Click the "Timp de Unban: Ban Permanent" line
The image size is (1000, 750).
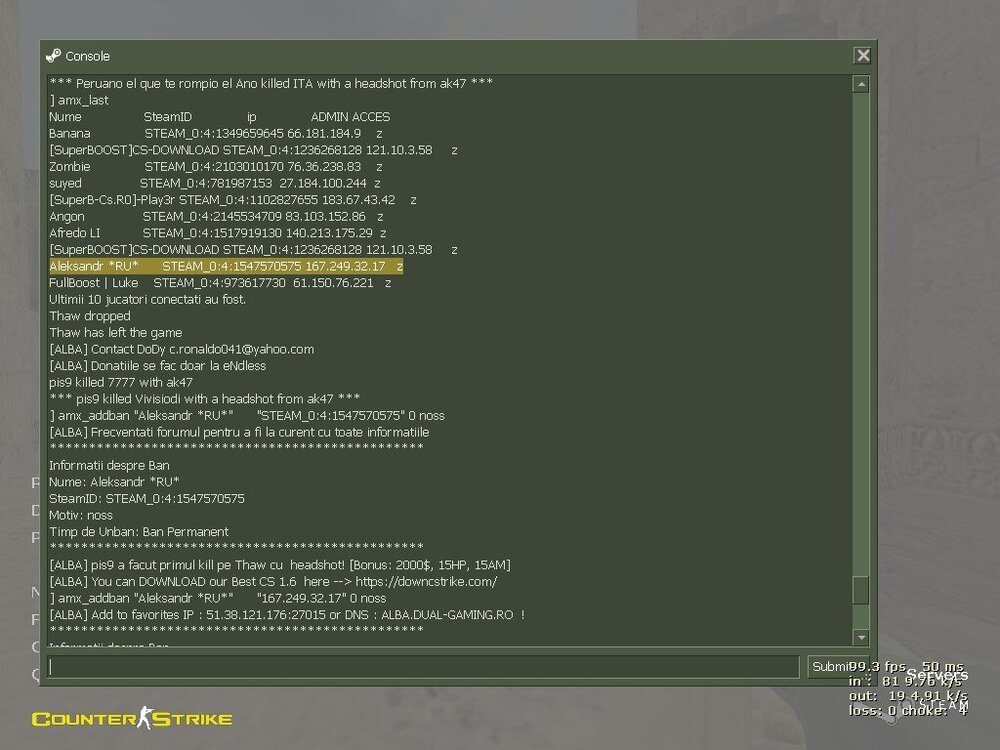[x=139, y=532]
